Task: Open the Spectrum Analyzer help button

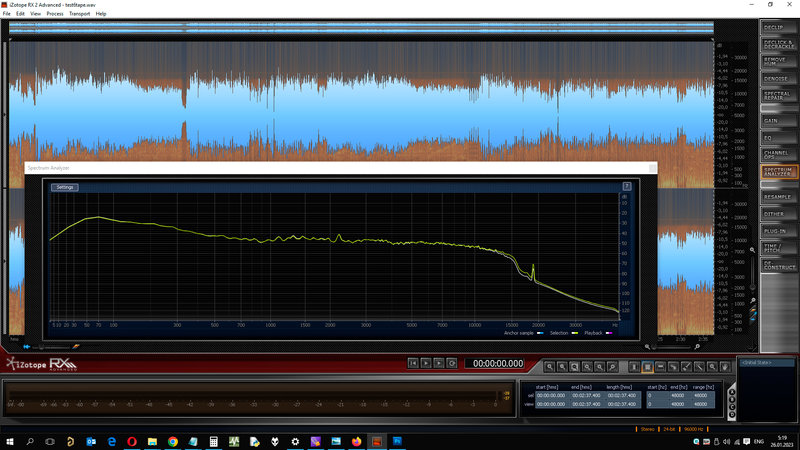Action: click(627, 187)
